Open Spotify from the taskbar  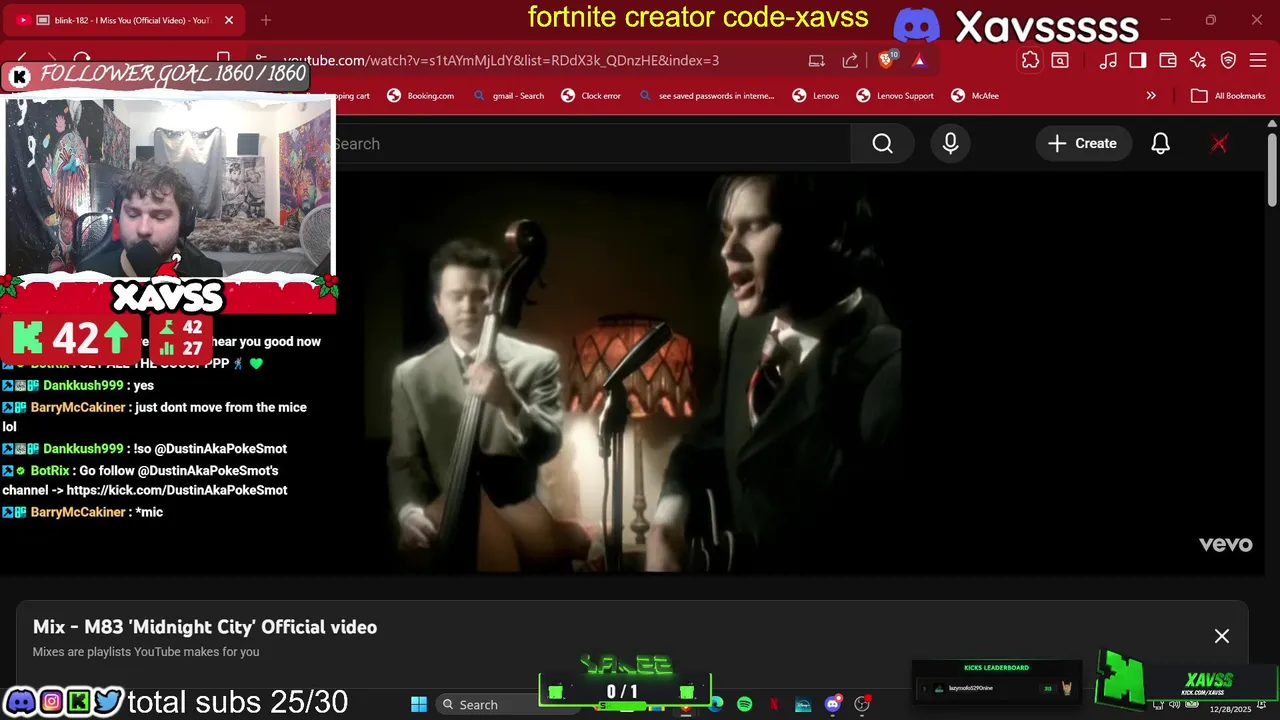coord(745,705)
